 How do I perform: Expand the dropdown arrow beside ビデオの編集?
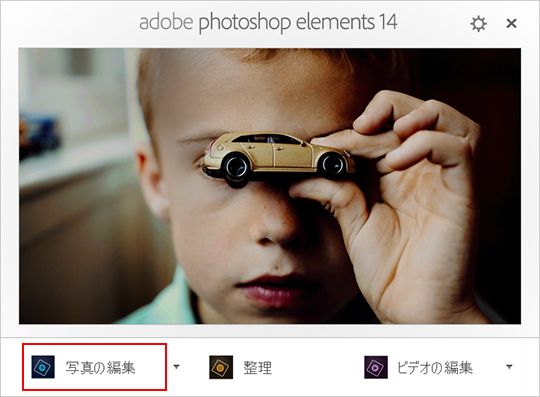pos(509,367)
